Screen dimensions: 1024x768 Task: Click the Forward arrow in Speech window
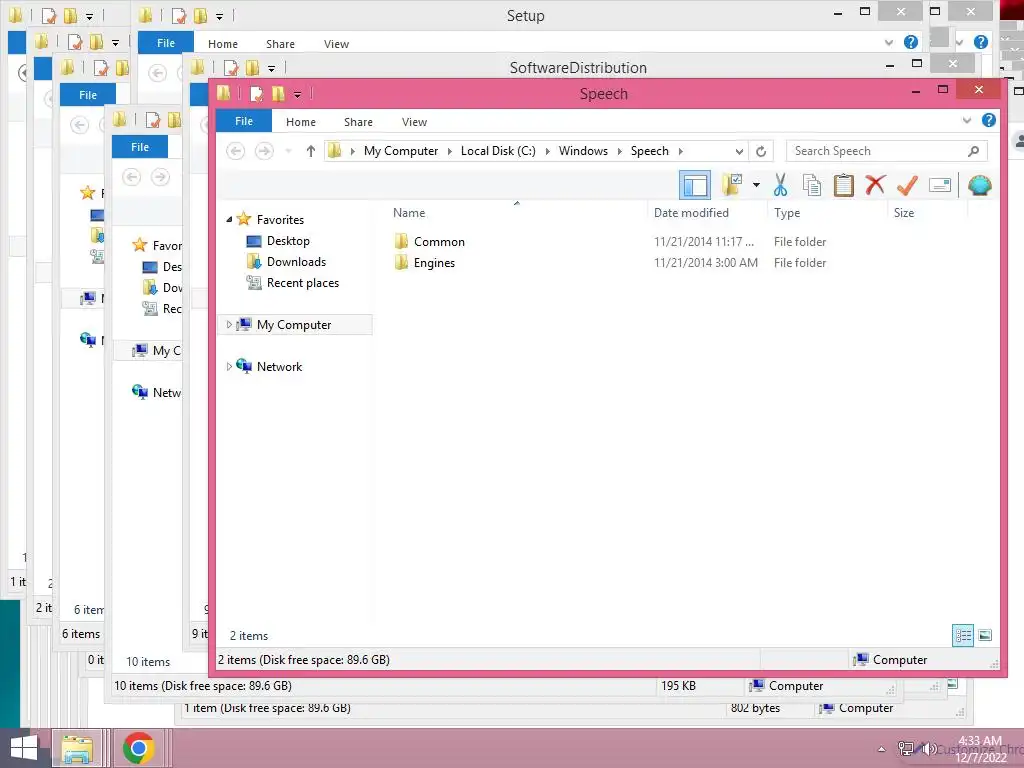pos(264,152)
